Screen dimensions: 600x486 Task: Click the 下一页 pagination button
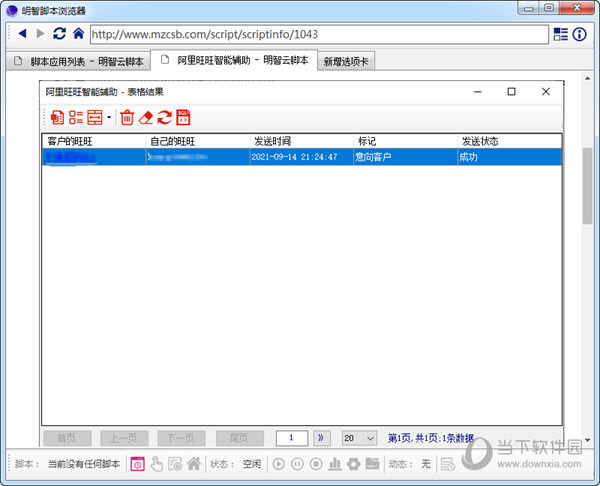(x=181, y=438)
